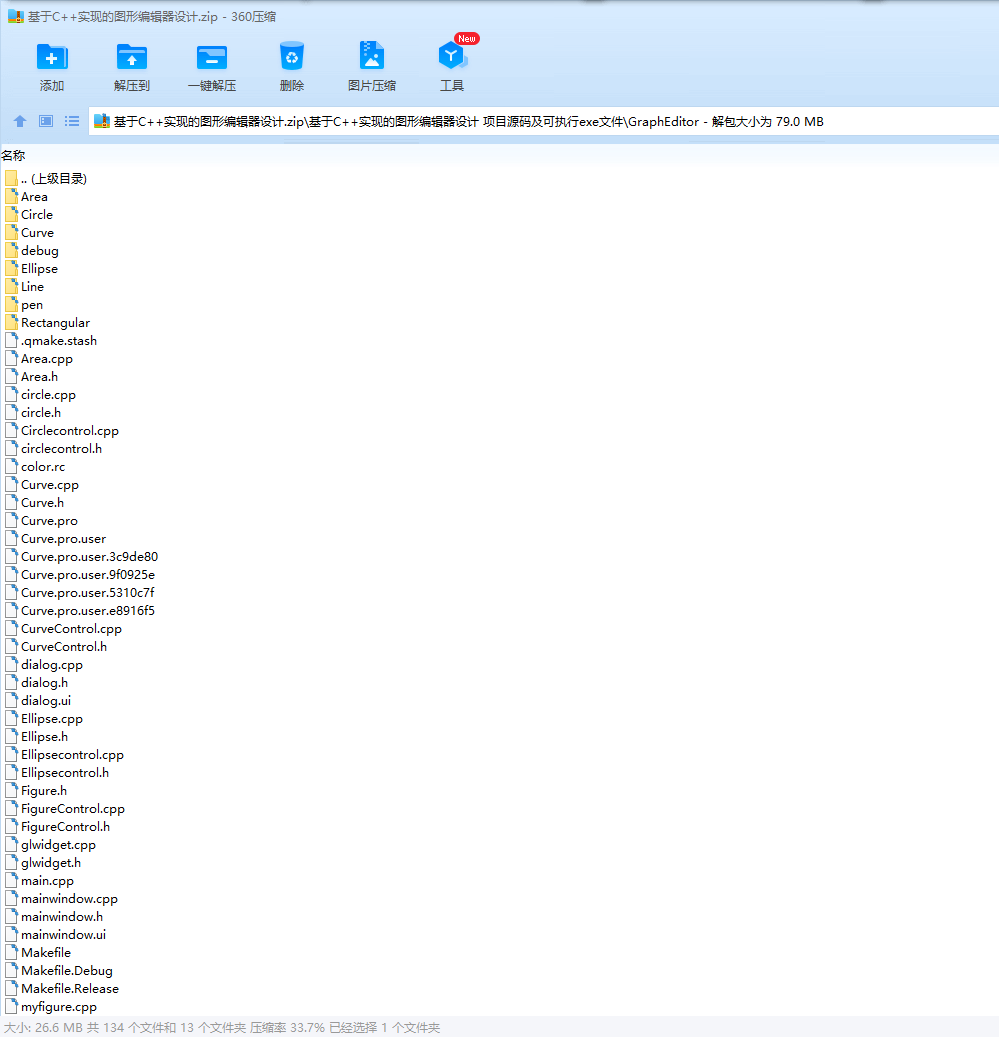
Task: Select the color.rc file
Action: pyautogui.click(x=35, y=467)
